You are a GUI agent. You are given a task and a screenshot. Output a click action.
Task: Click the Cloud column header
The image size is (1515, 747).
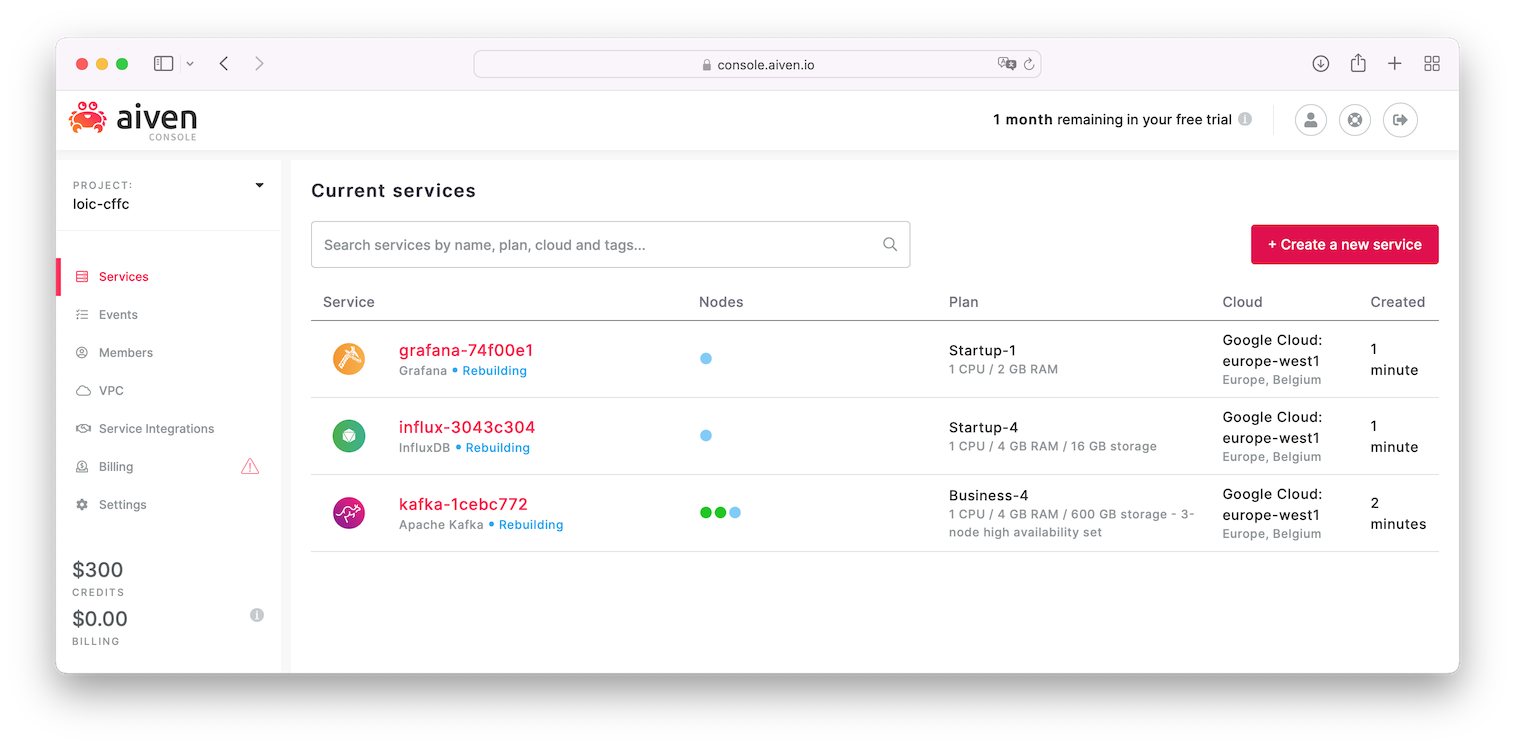point(1242,302)
